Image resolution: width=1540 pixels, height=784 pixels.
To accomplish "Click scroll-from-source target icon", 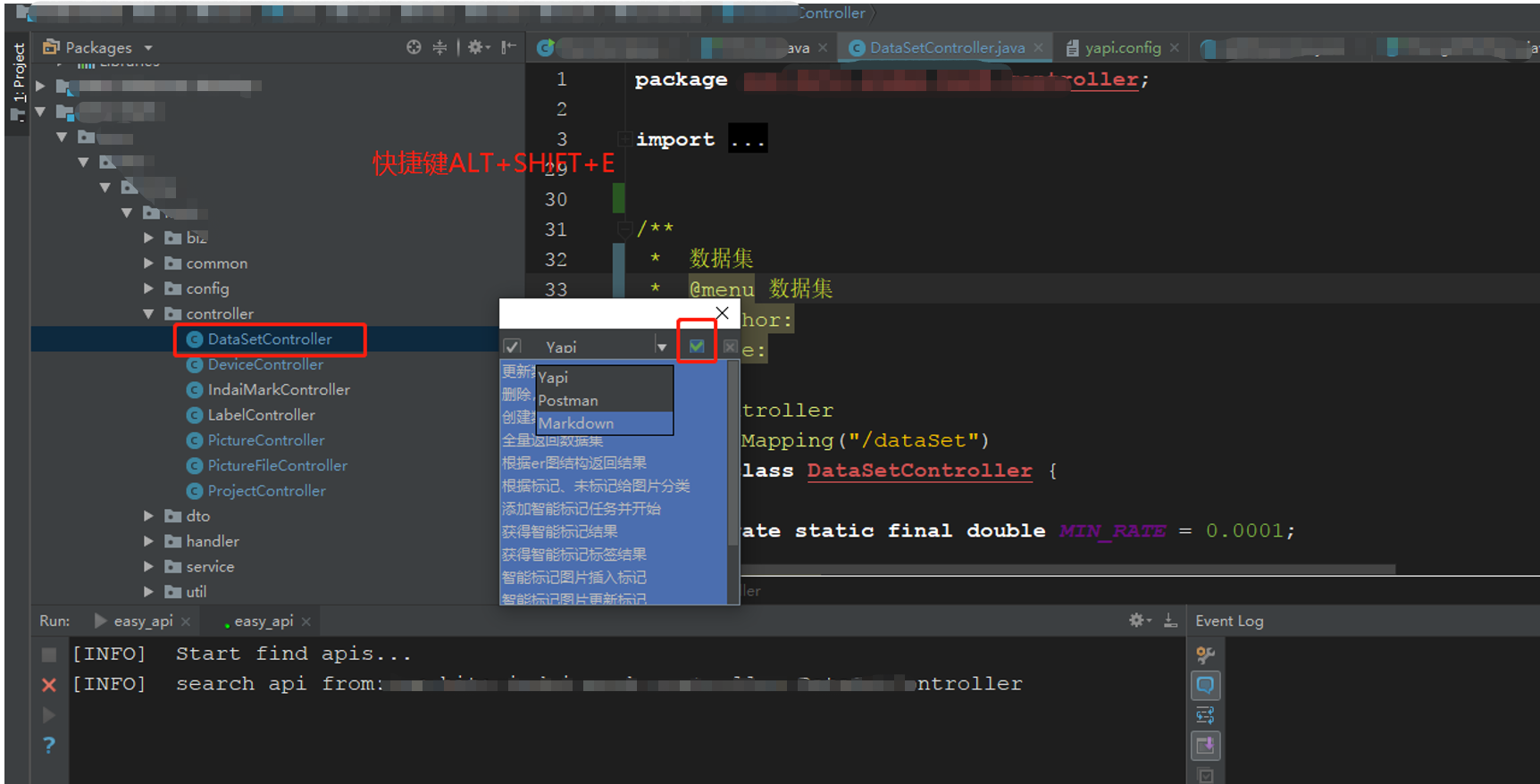I will pos(414,47).
